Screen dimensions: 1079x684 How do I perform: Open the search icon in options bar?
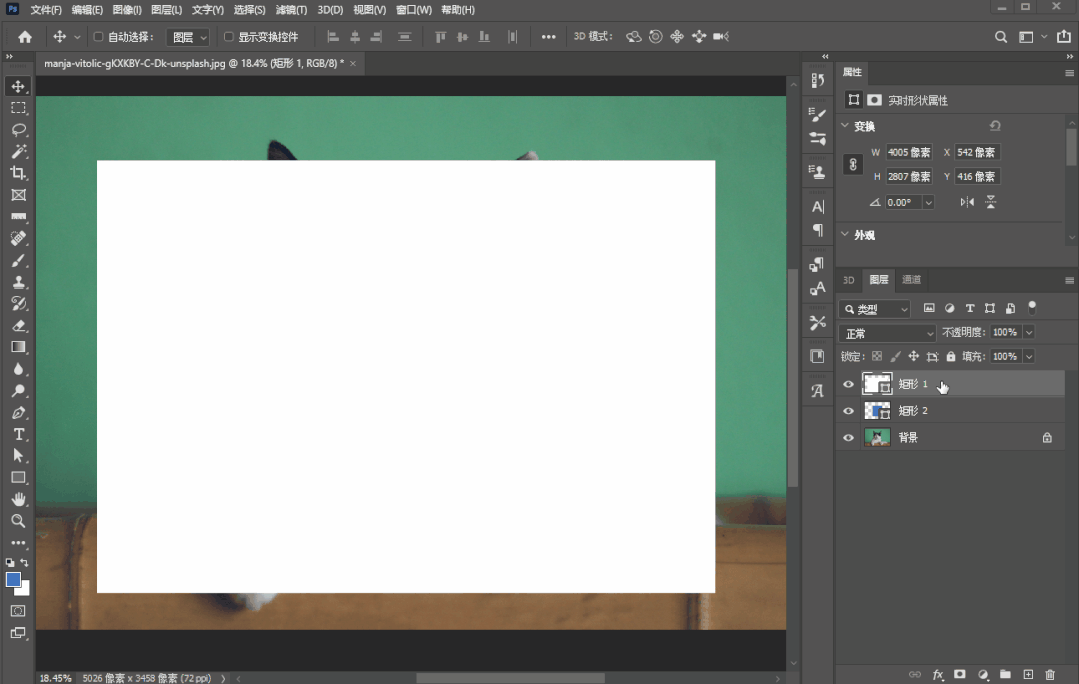point(1001,37)
